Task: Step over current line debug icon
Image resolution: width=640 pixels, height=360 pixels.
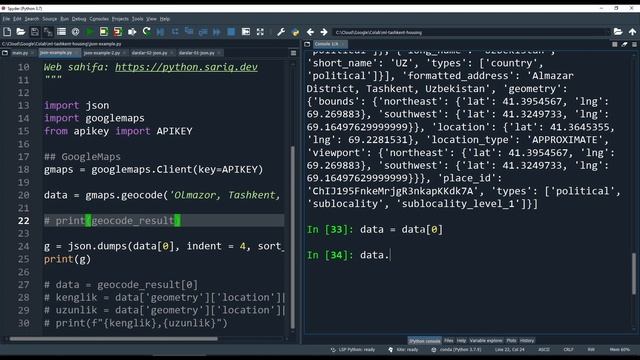Action: click(175, 32)
